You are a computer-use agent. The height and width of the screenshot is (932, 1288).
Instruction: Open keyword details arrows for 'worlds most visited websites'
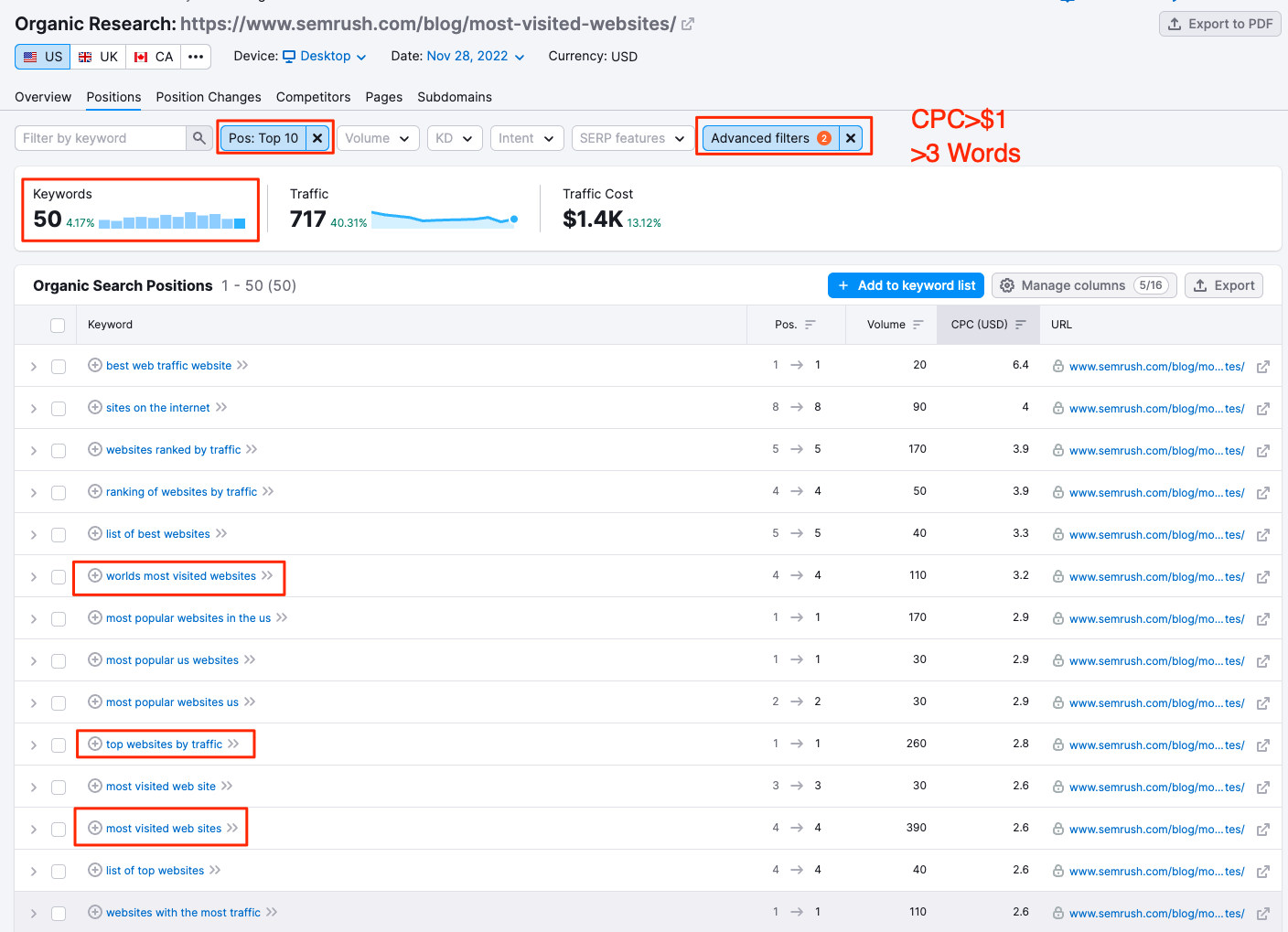267,575
